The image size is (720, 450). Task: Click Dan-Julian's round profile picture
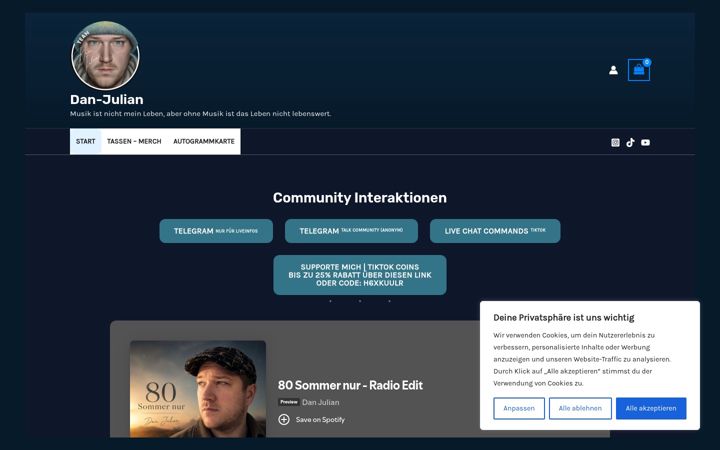tap(105, 56)
